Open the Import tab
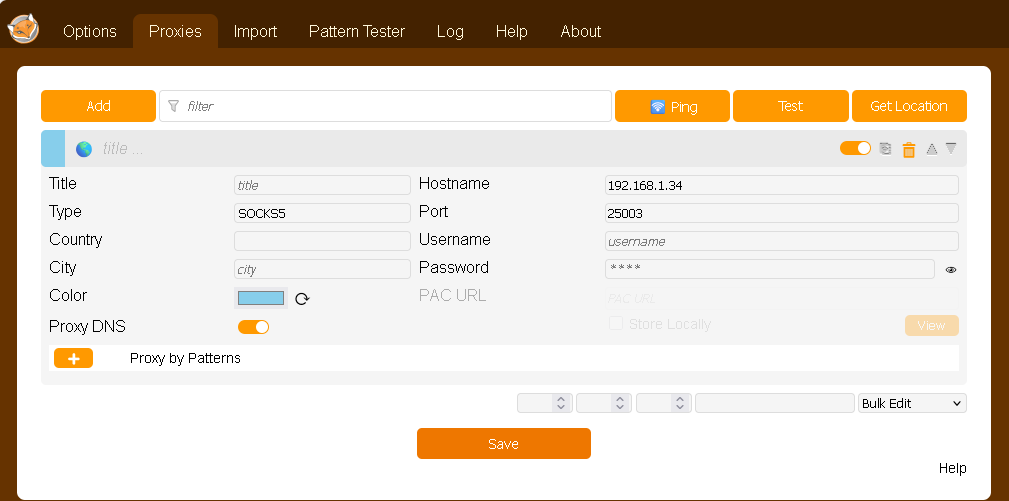Image resolution: width=1009 pixels, height=501 pixels. point(255,31)
